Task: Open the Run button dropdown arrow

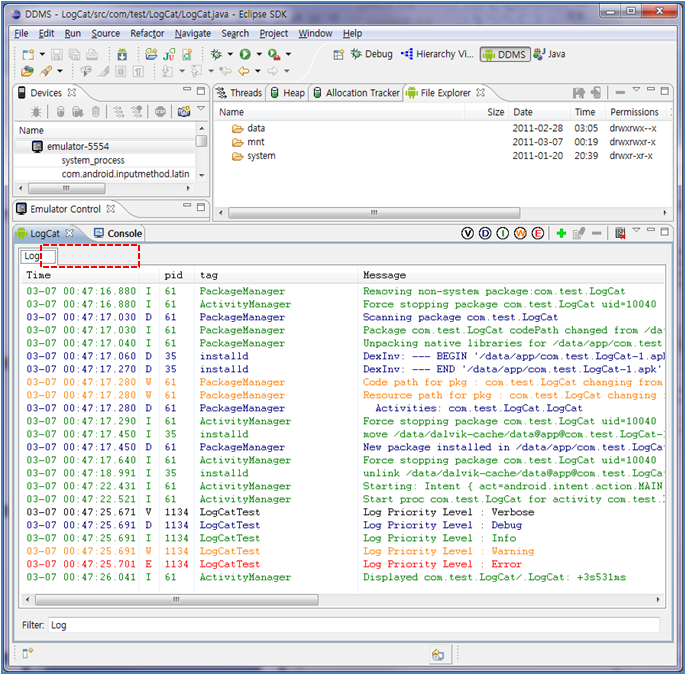Action: point(259,55)
